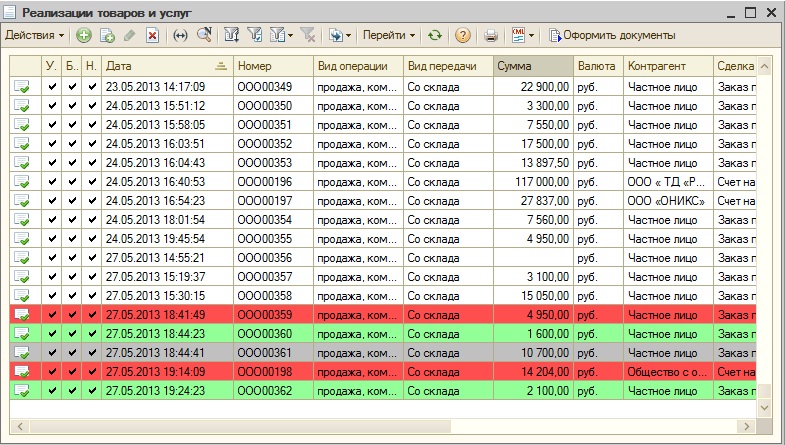
Task: Toggle the Н. checkmark in row 00000362
Action: pos(92,391)
